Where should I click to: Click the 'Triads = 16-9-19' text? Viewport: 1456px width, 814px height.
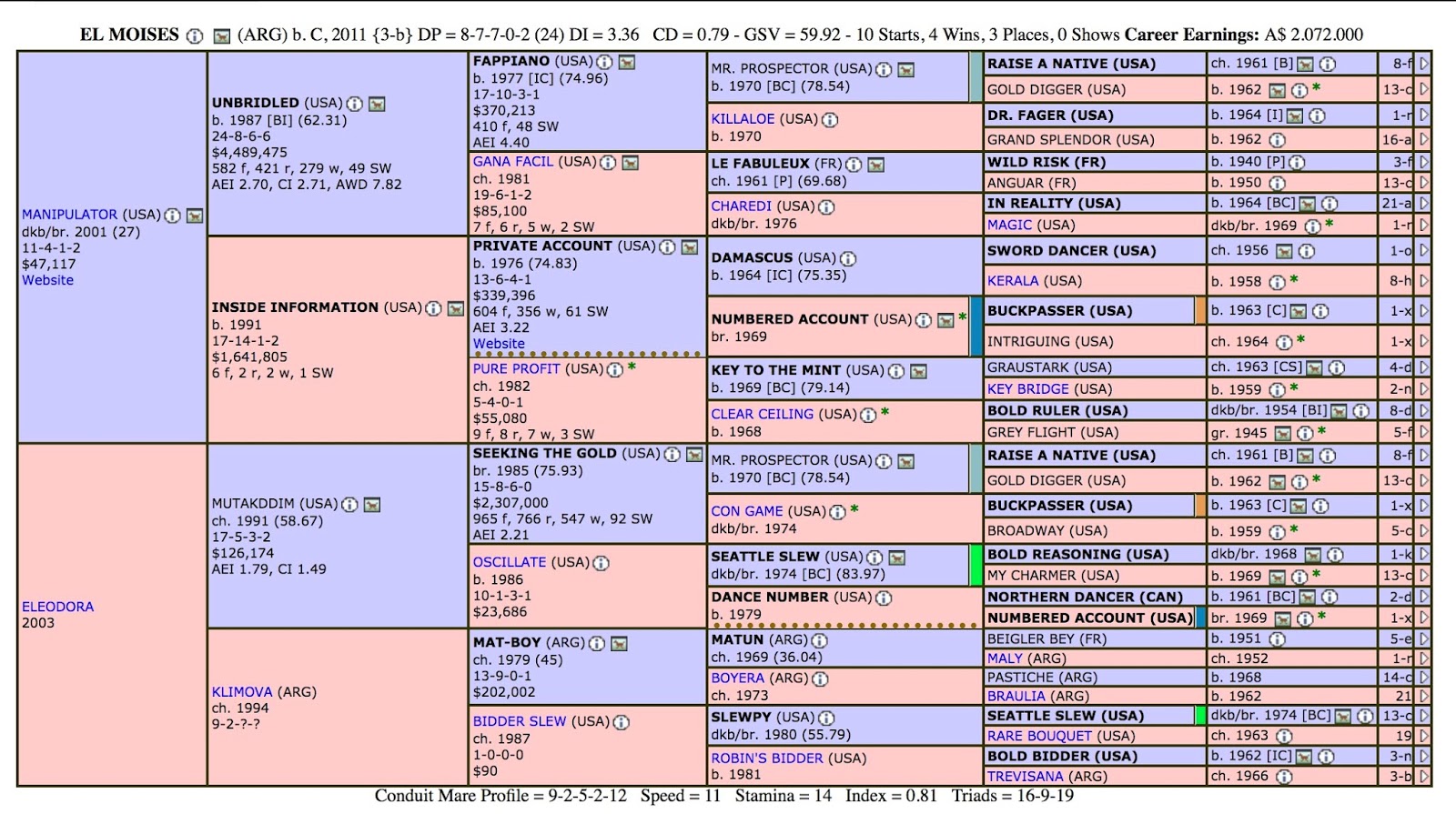pyautogui.click(x=1013, y=796)
